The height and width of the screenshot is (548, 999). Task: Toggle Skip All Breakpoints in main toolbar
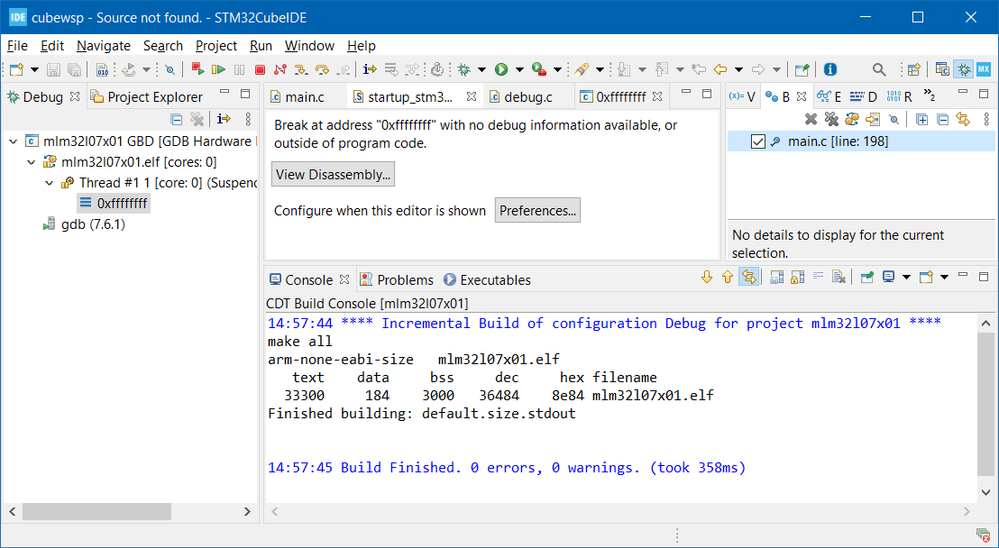pos(169,69)
